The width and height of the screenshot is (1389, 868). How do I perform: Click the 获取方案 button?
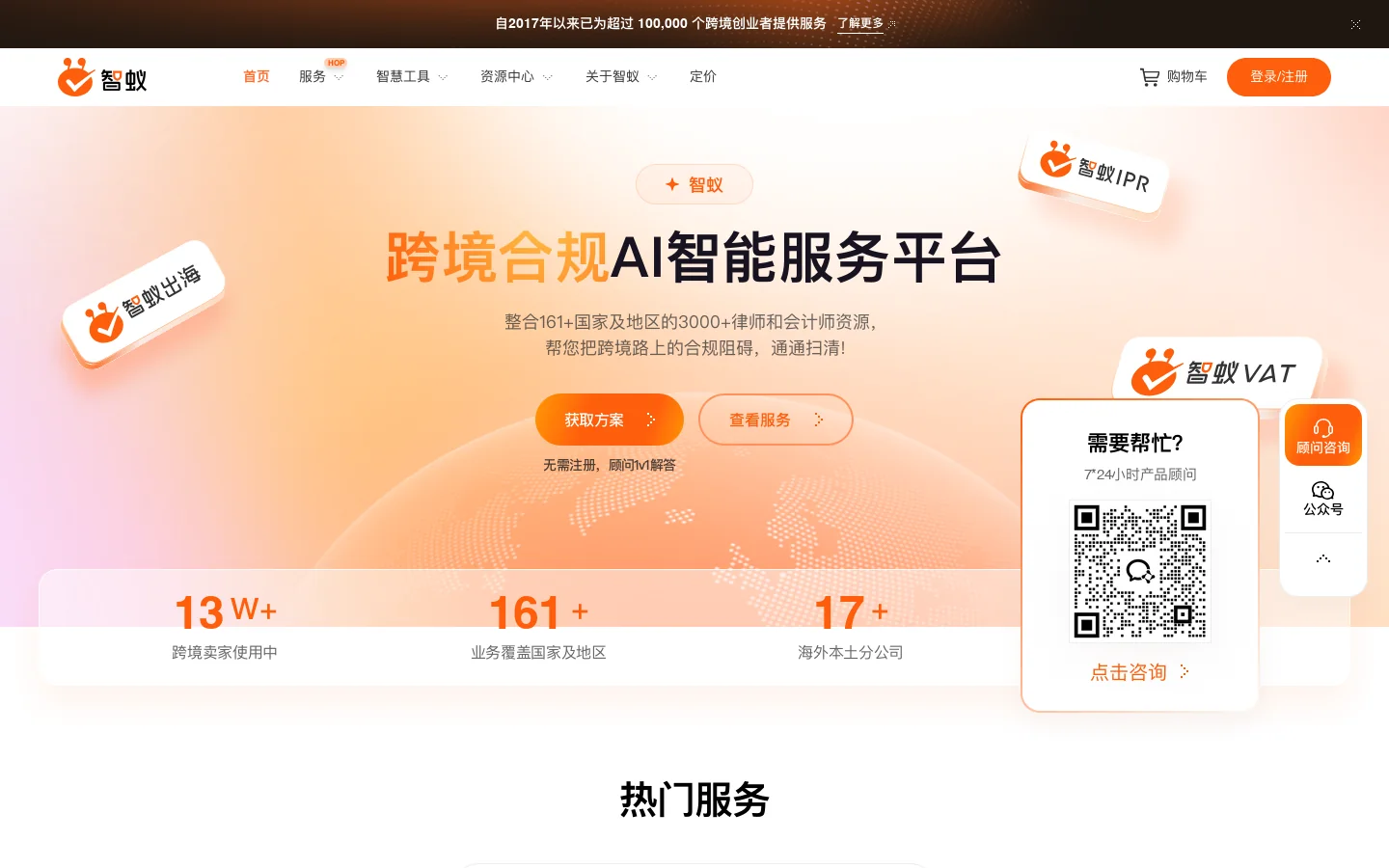(610, 420)
